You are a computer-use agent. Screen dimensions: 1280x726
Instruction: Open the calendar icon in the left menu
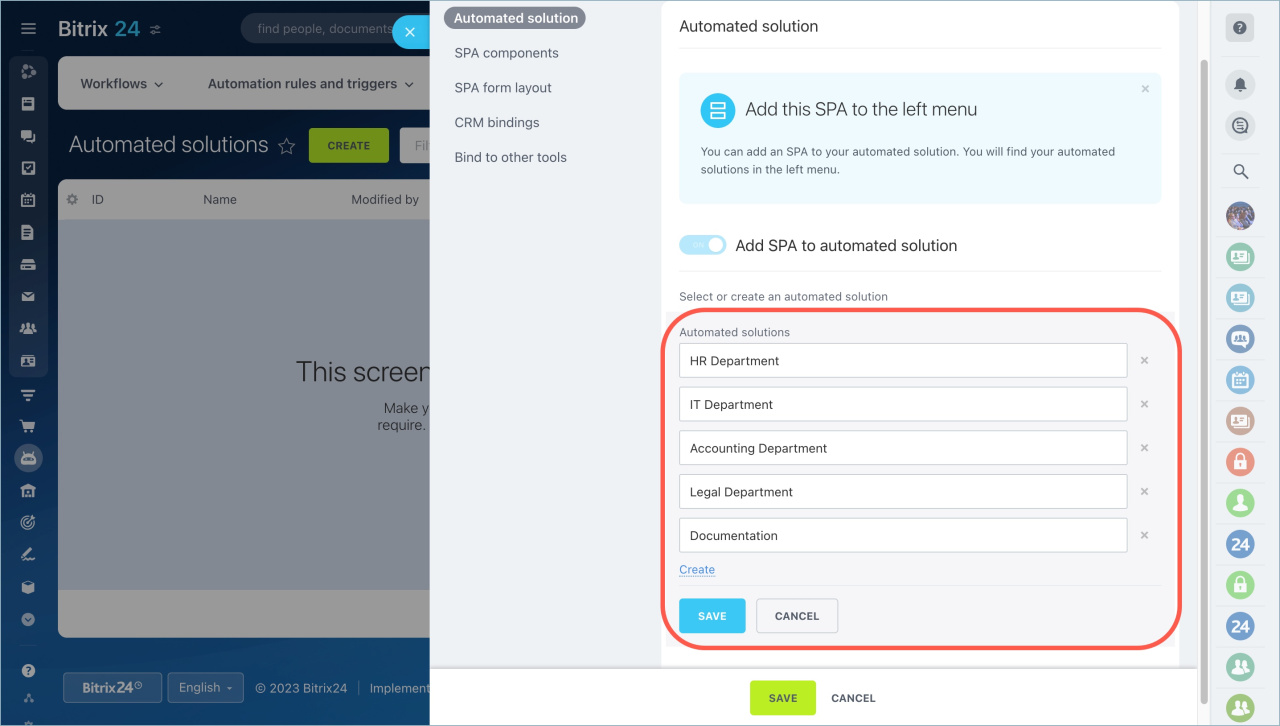[28, 199]
